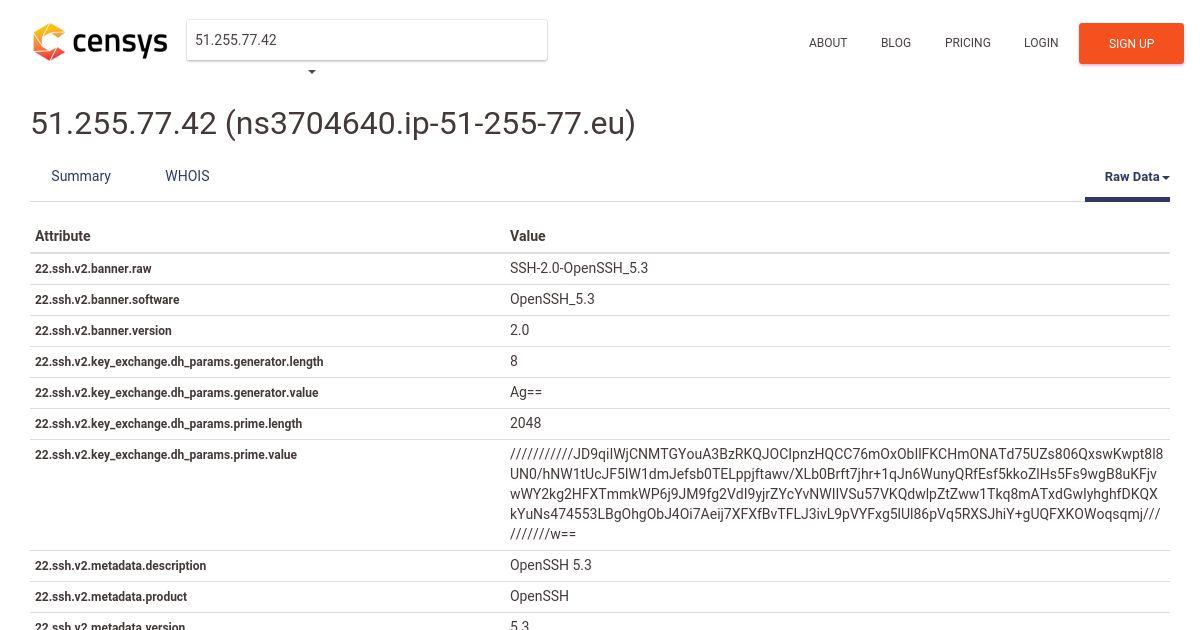Select the dh_params.prime.value attribute label

pos(166,455)
